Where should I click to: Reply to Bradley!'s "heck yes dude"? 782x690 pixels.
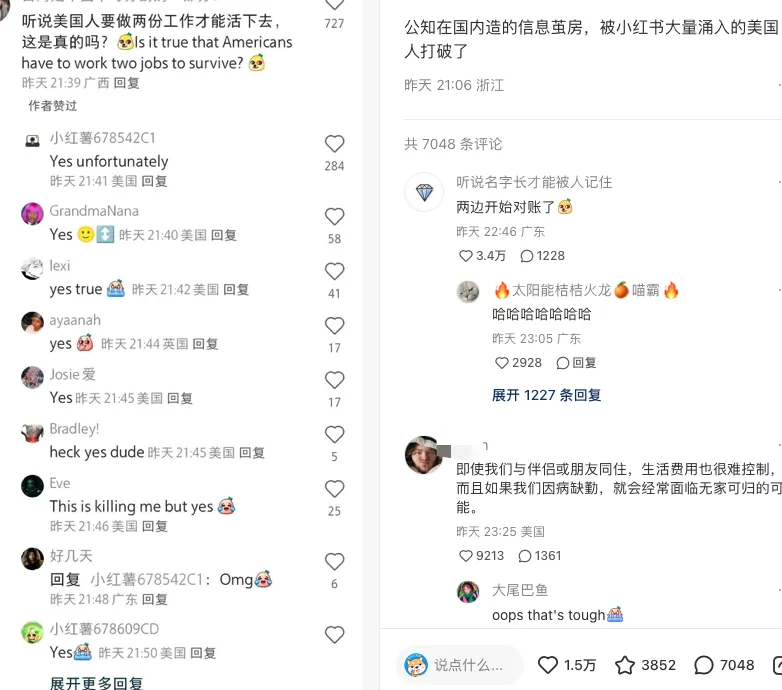(x=252, y=453)
